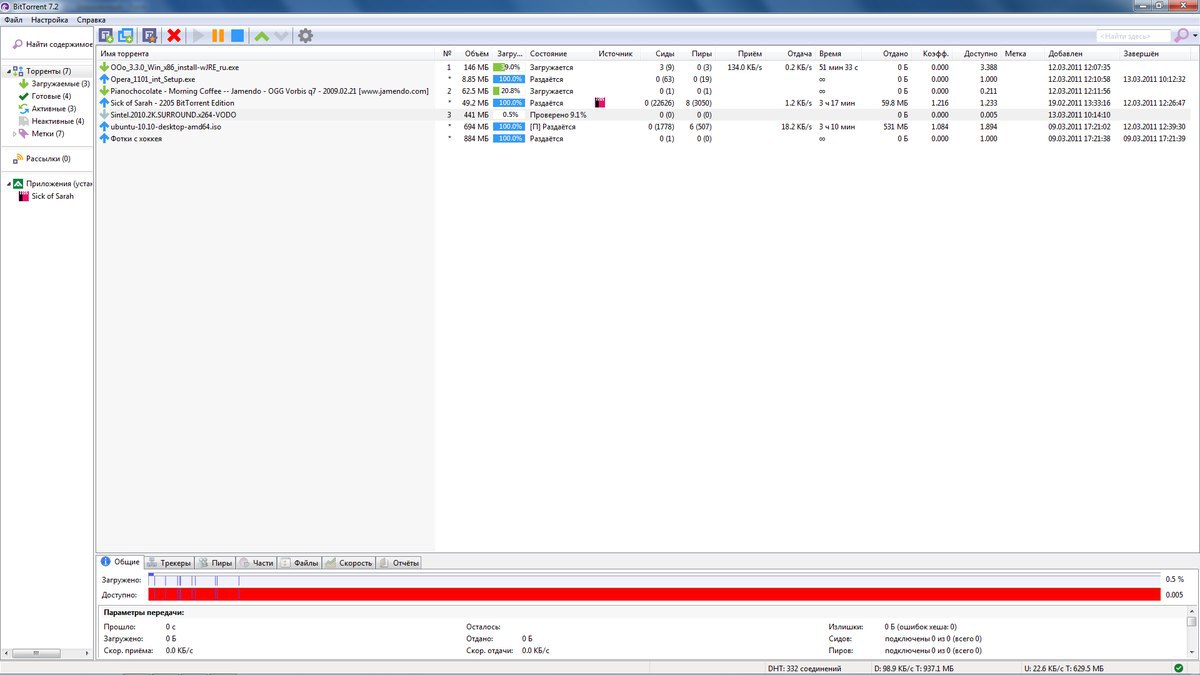Click the 100.0% progress bar of Opera_1101_int_Setup.exe
Image resolution: width=1200 pixels, height=675 pixels.
tap(509, 79)
